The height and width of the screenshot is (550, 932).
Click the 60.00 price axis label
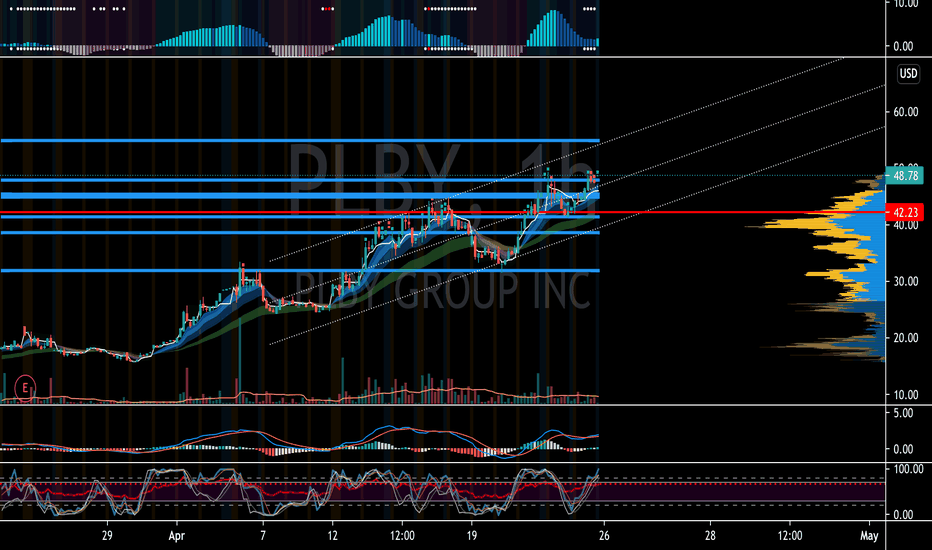tap(905, 112)
